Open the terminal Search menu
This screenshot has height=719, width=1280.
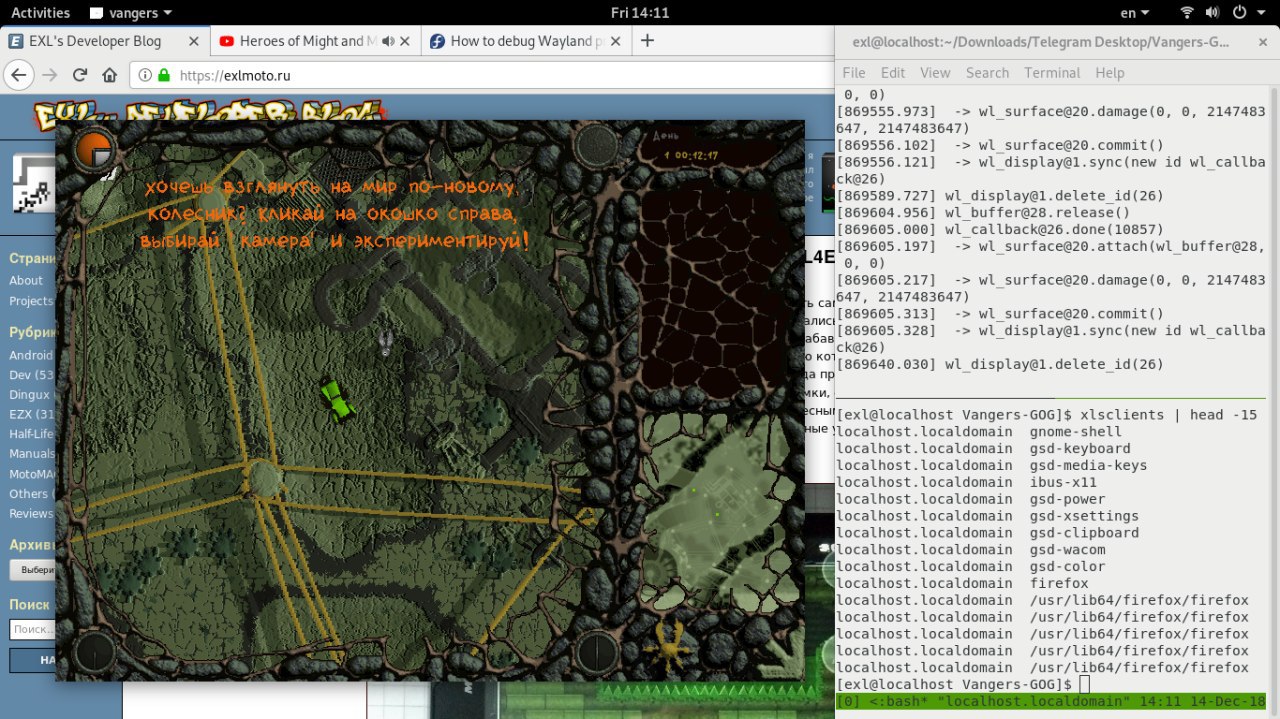click(x=987, y=73)
